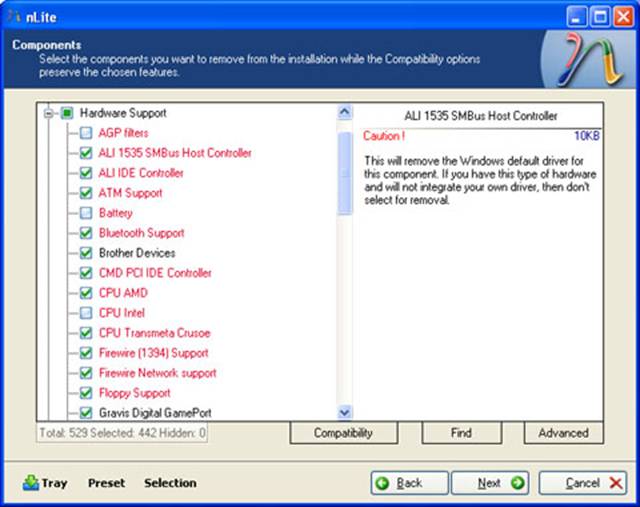The width and height of the screenshot is (640, 507).
Task: Open the Selection menu
Action: click(x=170, y=483)
